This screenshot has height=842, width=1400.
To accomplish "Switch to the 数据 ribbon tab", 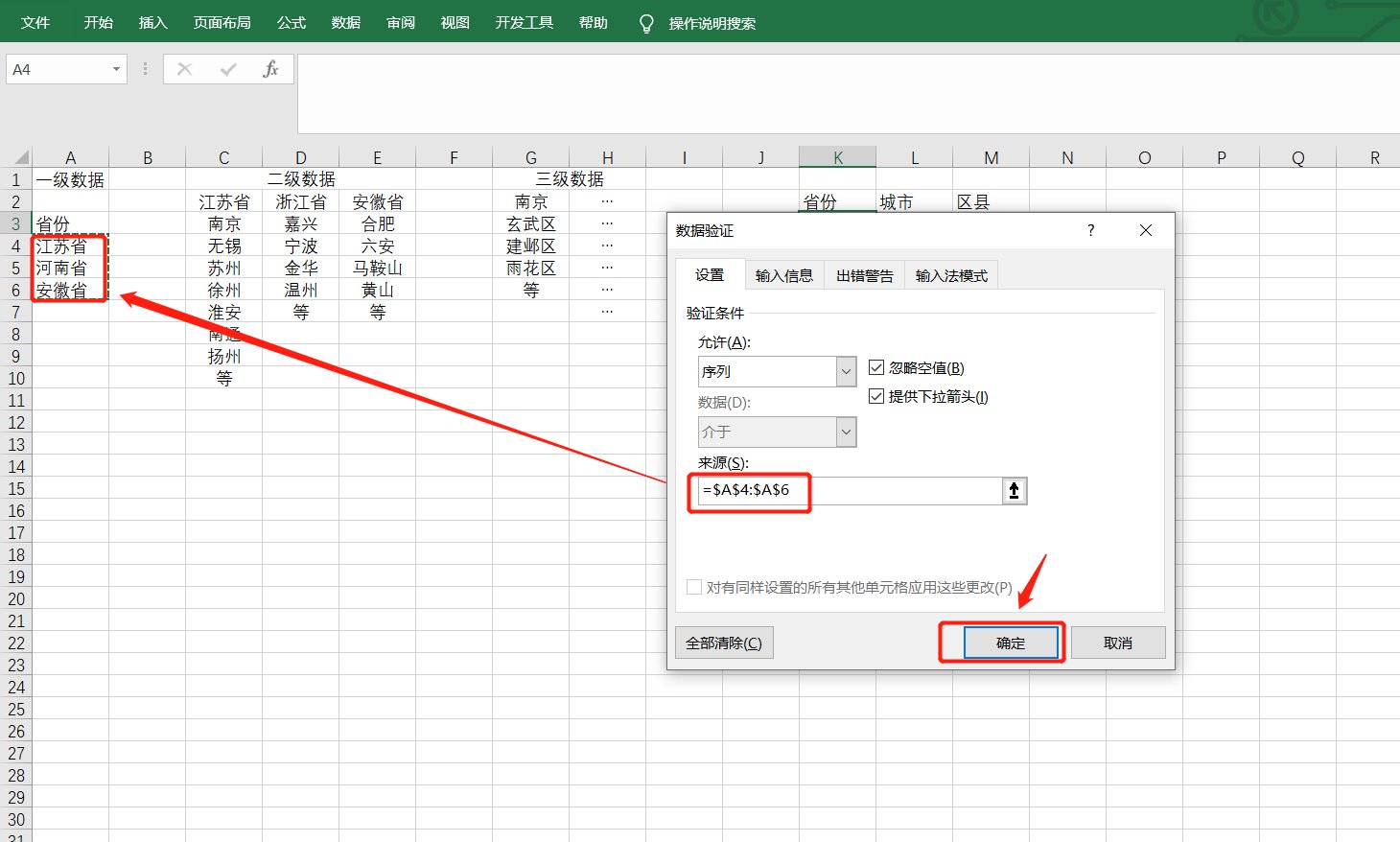I will pyautogui.click(x=345, y=21).
